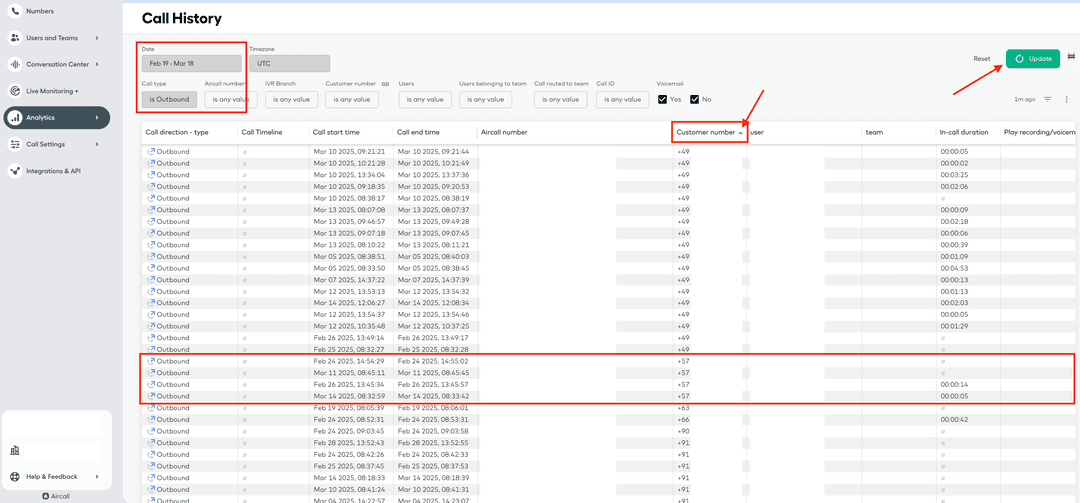Open the filter lines icon beside 1m ago
This screenshot has width=1080, height=503.
pos(1047,99)
